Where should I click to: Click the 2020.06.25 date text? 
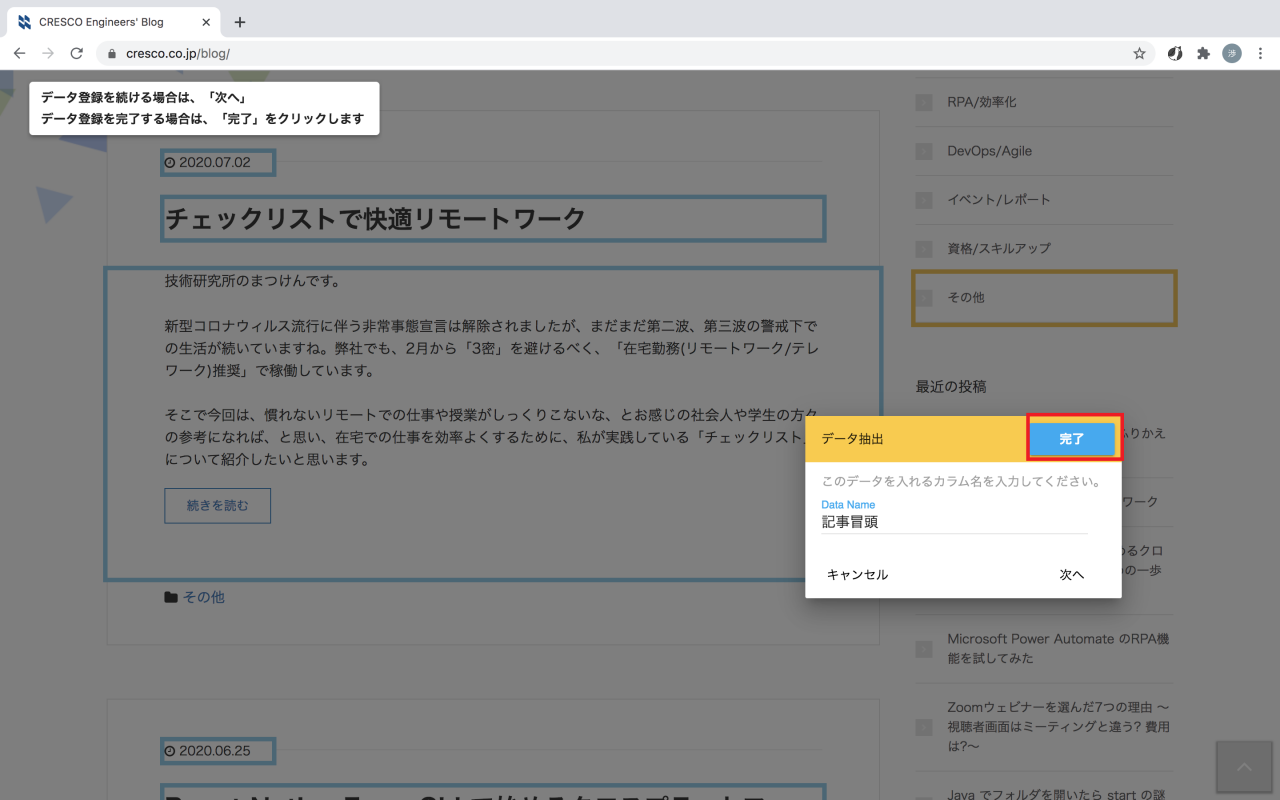click(215, 751)
